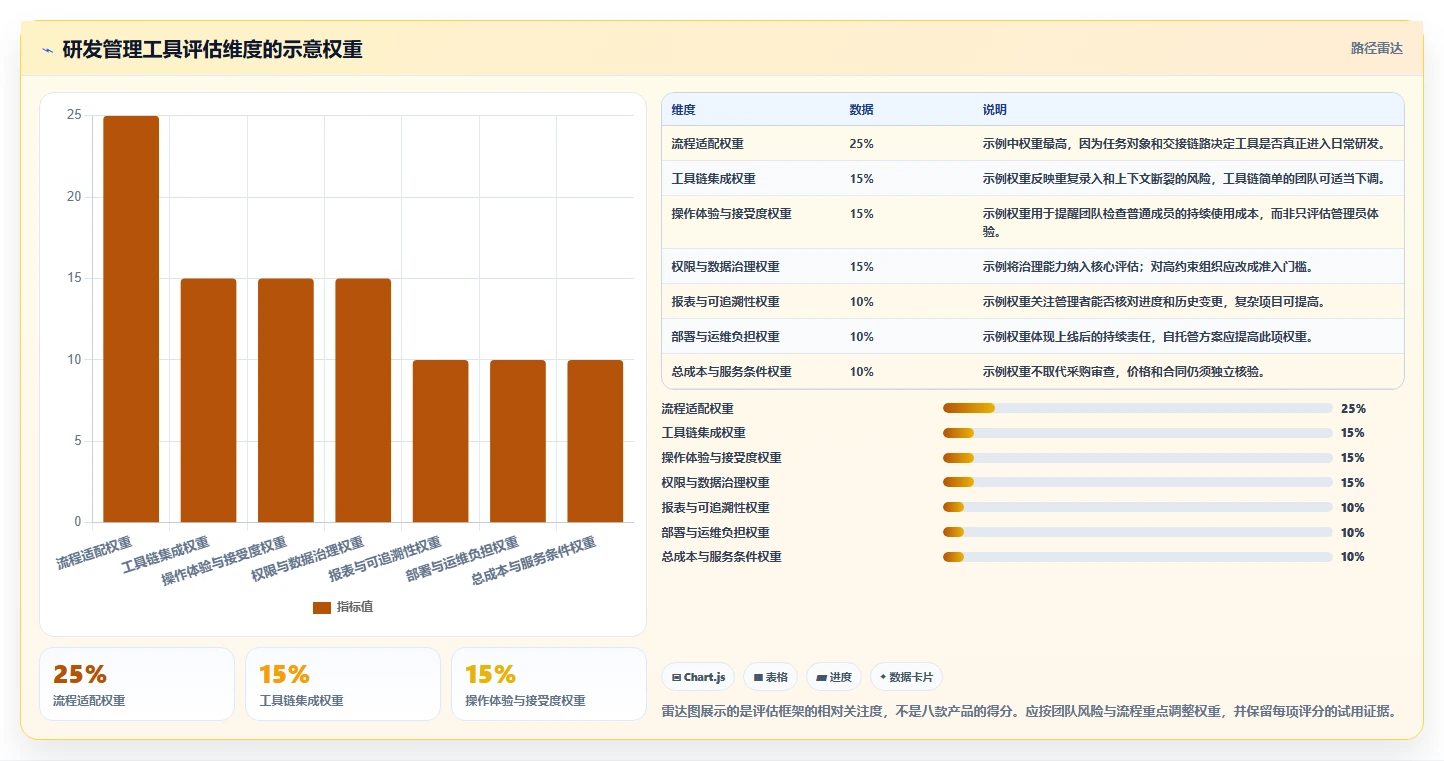
Task: Click the chart bar for 工具链集成权重
Action: point(208,400)
